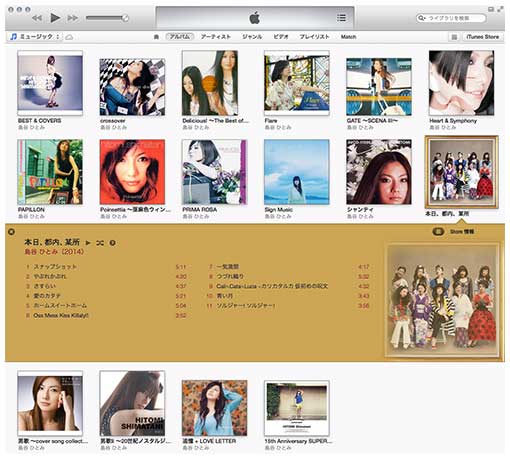Image resolution: width=510 pixels, height=459 pixels.
Task: Close the expanded album panel
Action: click(11, 231)
